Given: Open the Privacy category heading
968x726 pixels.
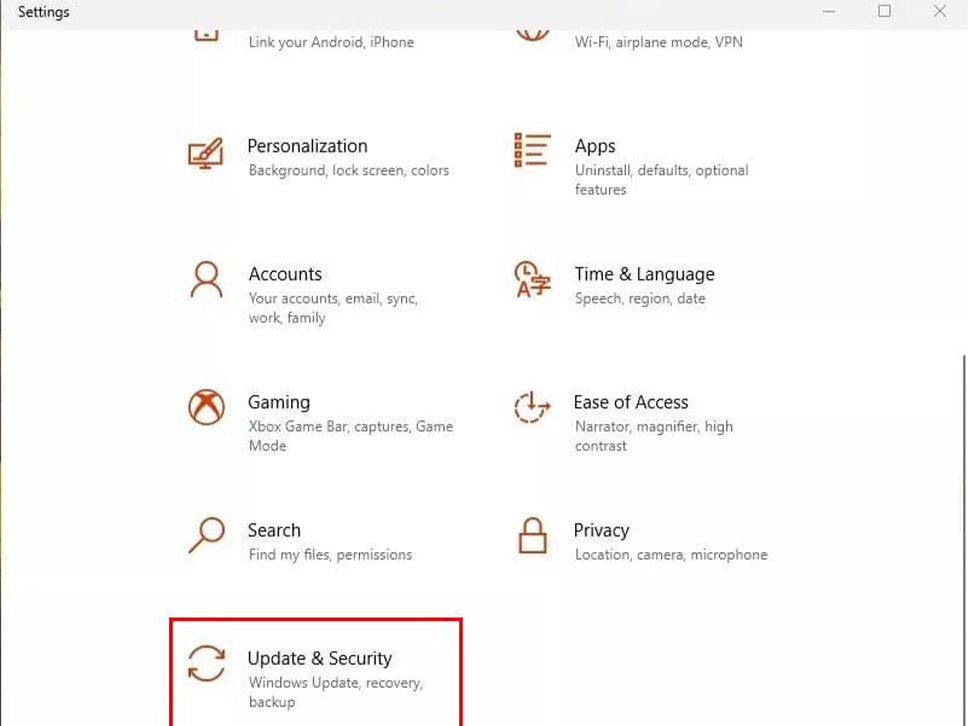Looking at the screenshot, I should click(601, 530).
